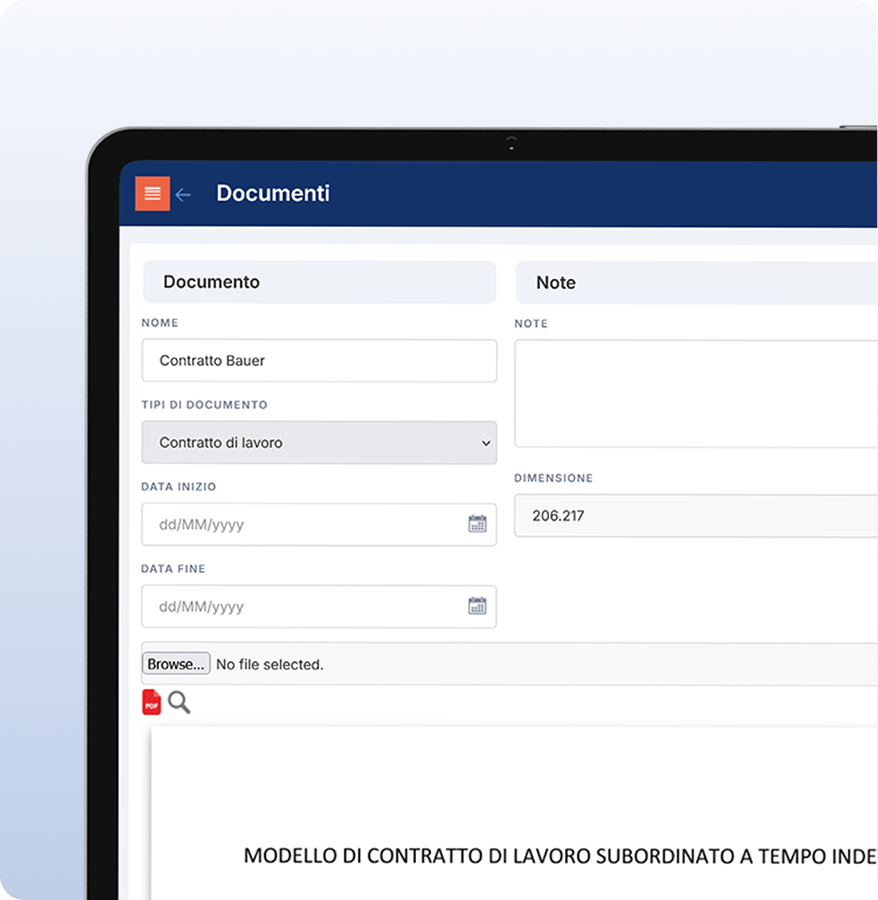The height and width of the screenshot is (900, 878).
Task: Click inside the empty Note textarea
Action: [695, 392]
